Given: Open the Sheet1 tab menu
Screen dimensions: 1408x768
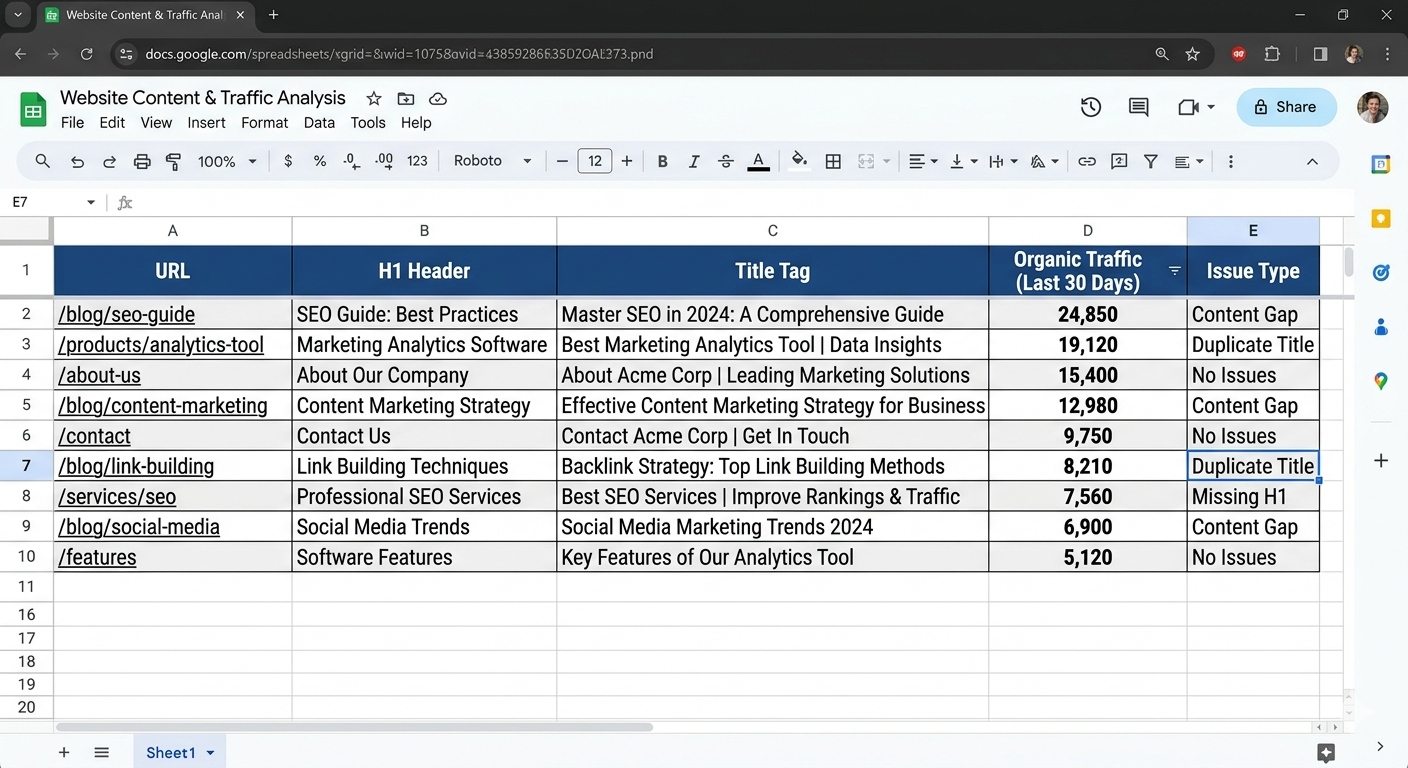Looking at the screenshot, I should point(210,752).
